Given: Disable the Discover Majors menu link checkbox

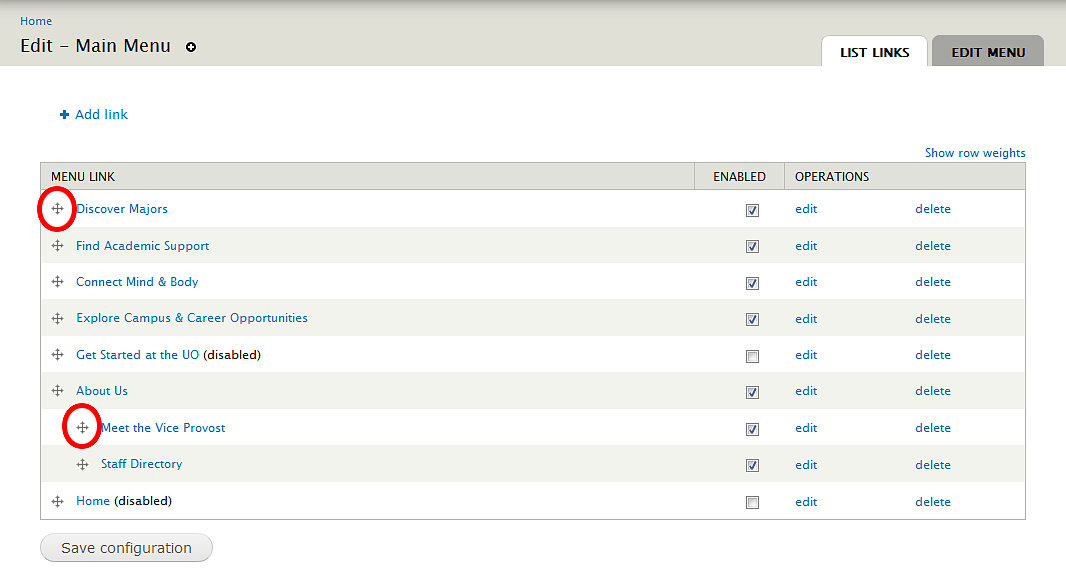Looking at the screenshot, I should (752, 210).
